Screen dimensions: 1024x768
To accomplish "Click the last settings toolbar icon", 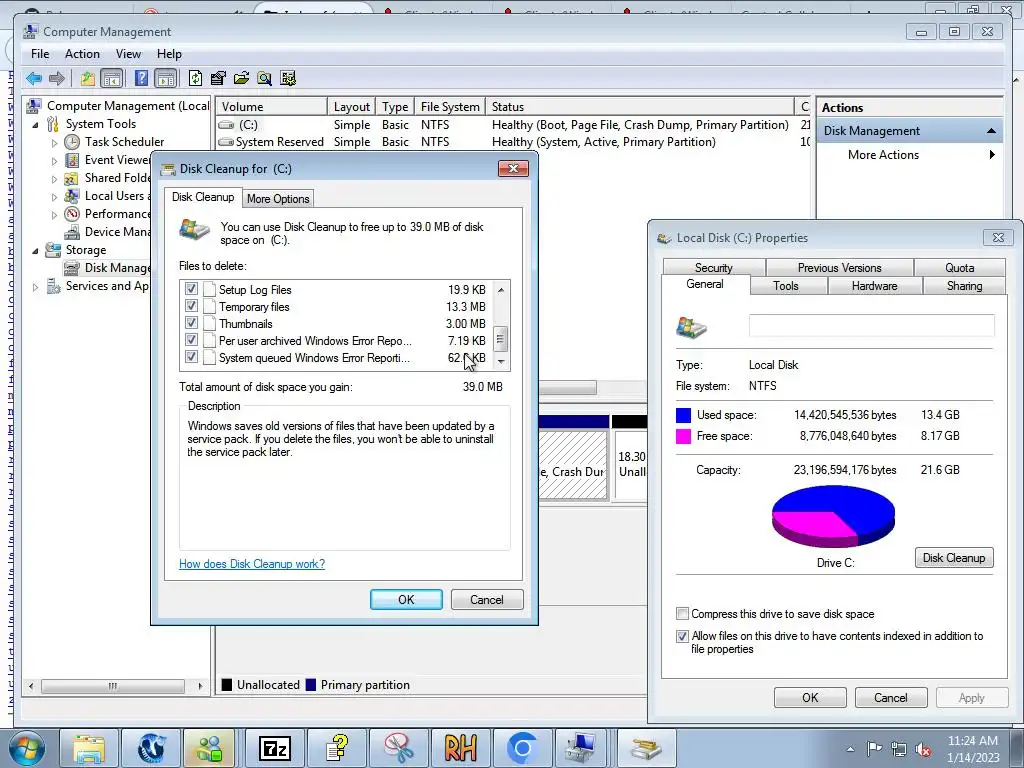I will click(x=288, y=79).
